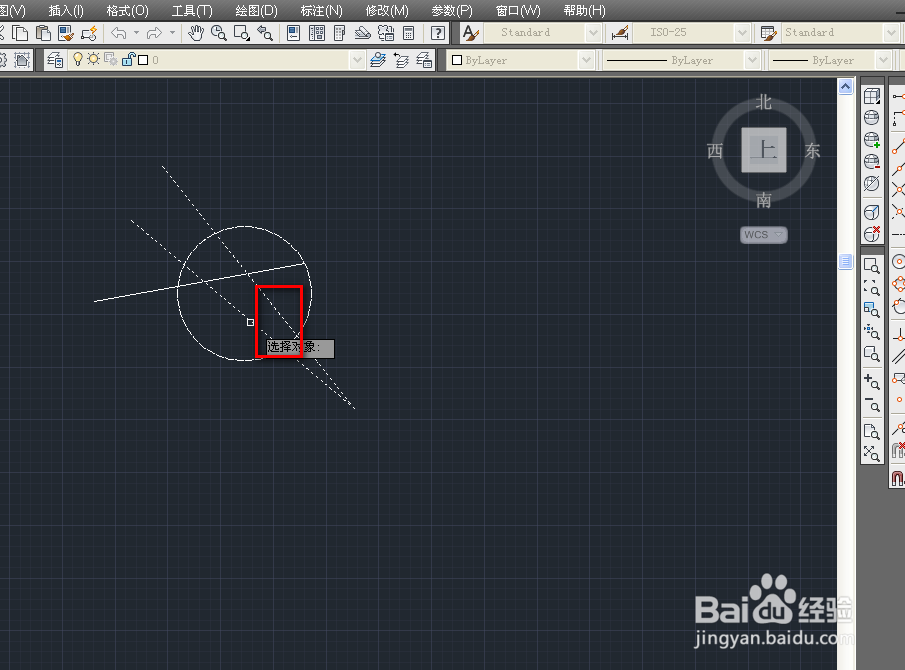Open the Properties palette icon
Viewport: 905px width, 670px height.
(x=293, y=33)
